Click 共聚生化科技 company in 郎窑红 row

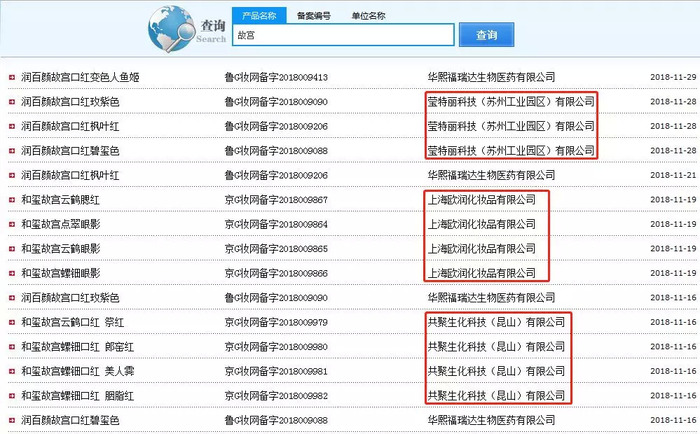point(496,346)
